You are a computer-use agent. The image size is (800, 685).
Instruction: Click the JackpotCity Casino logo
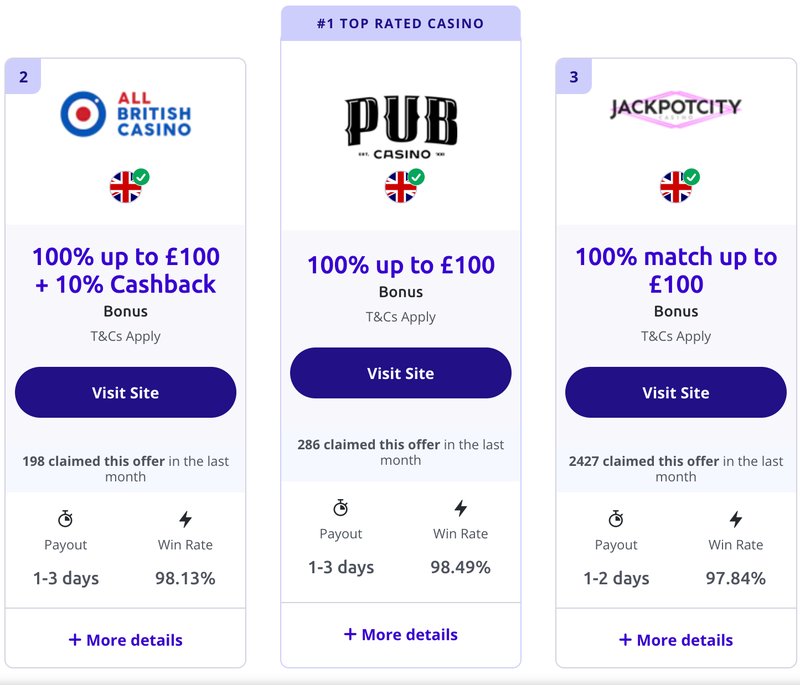pos(676,110)
